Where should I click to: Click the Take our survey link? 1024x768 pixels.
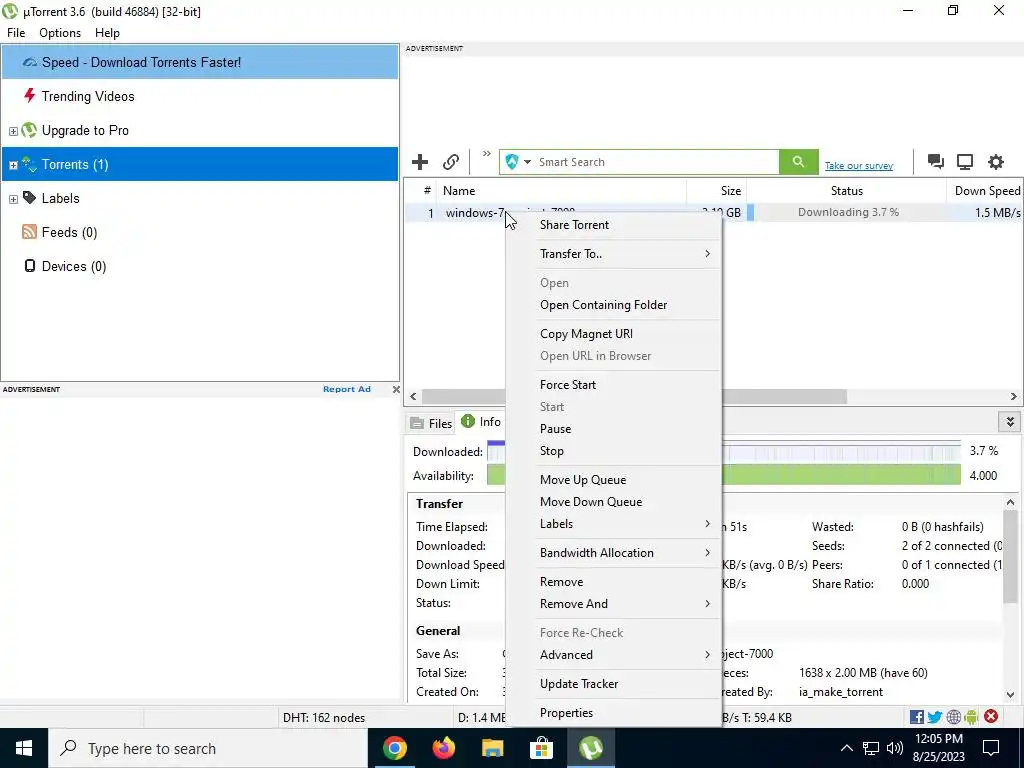coord(859,166)
